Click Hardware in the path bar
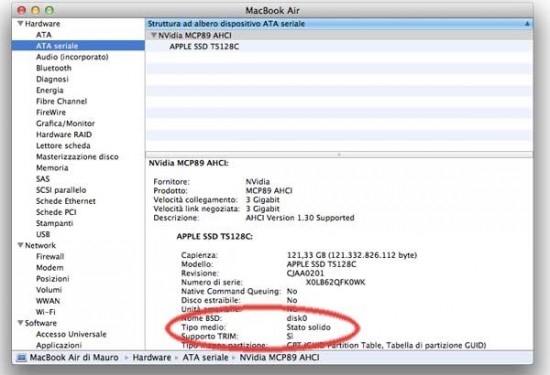550x375 pixels. 152,357
